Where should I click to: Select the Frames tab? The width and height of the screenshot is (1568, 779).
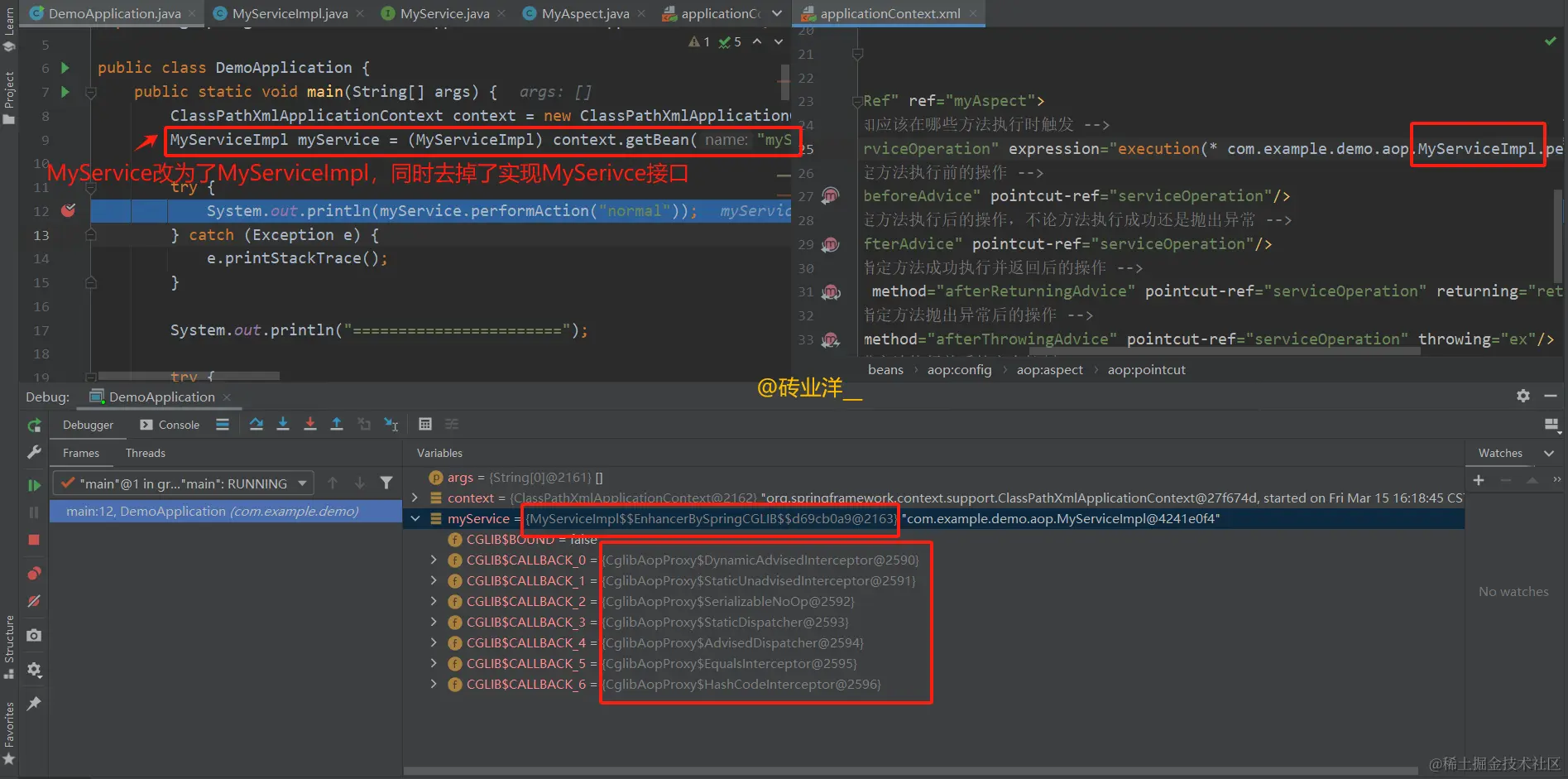coord(81,453)
